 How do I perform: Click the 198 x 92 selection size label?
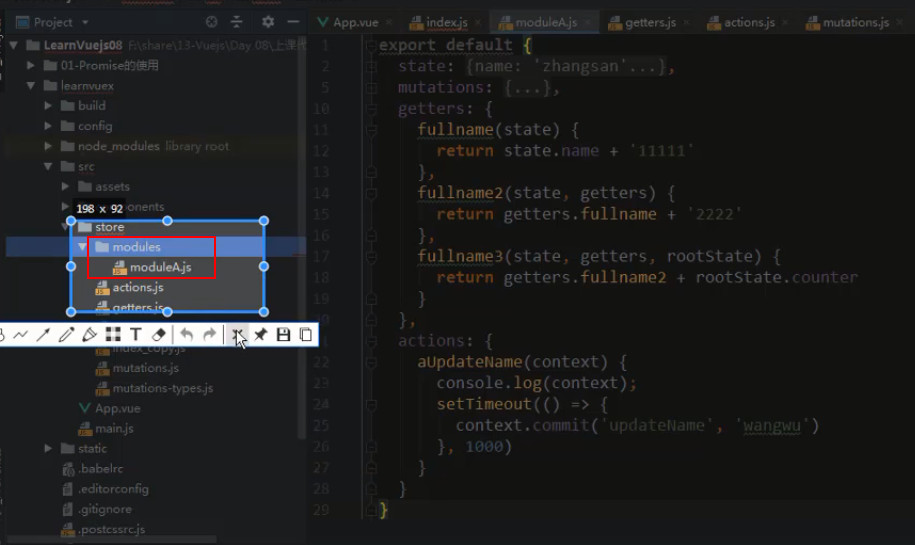coord(99,208)
